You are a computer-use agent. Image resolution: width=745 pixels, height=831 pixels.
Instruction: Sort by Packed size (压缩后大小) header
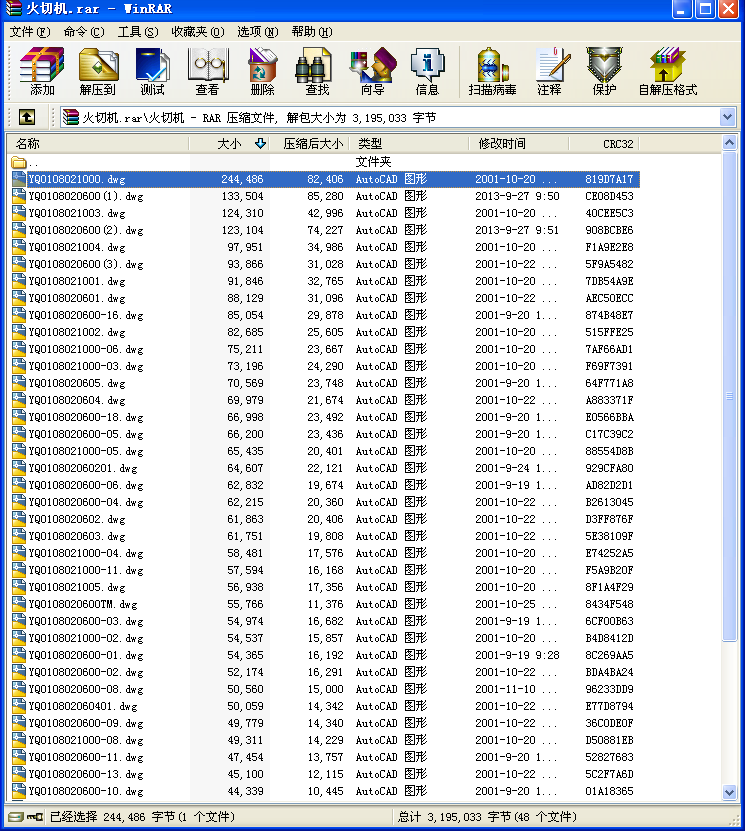[310, 144]
